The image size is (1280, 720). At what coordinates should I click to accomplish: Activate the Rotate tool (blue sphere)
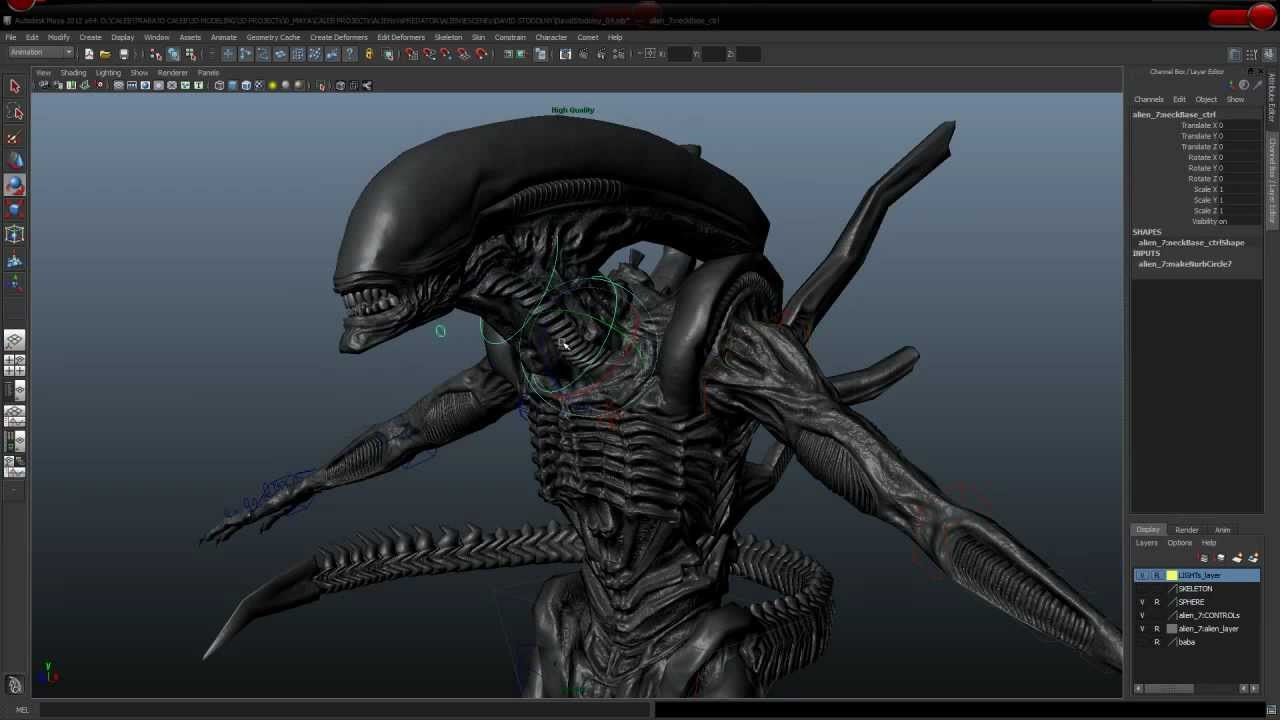click(x=14, y=185)
